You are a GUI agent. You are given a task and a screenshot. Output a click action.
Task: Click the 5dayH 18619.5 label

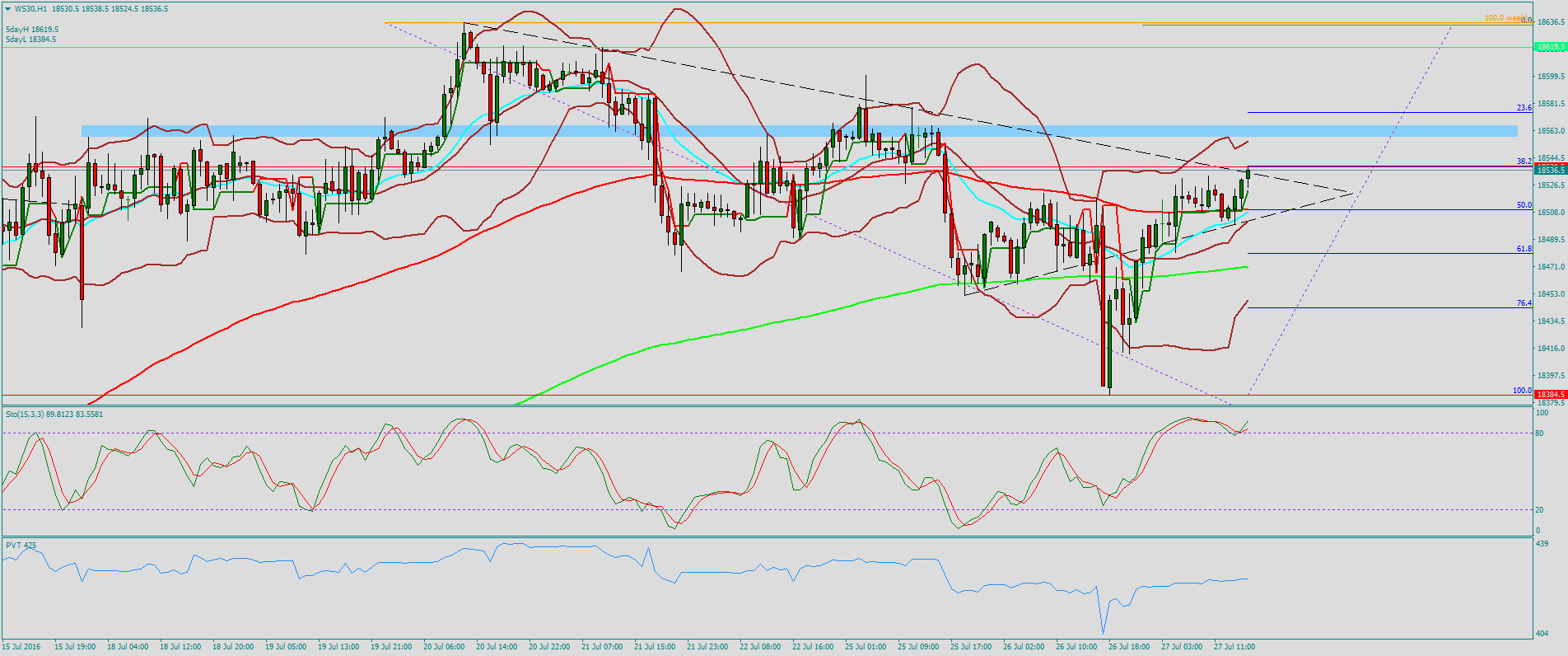32,30
